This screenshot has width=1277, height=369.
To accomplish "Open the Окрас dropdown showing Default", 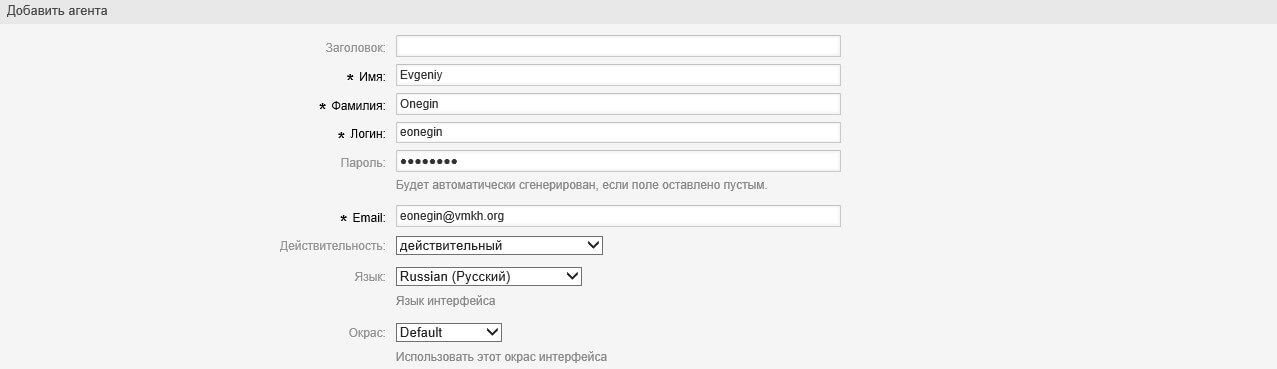I will pyautogui.click(x=449, y=332).
